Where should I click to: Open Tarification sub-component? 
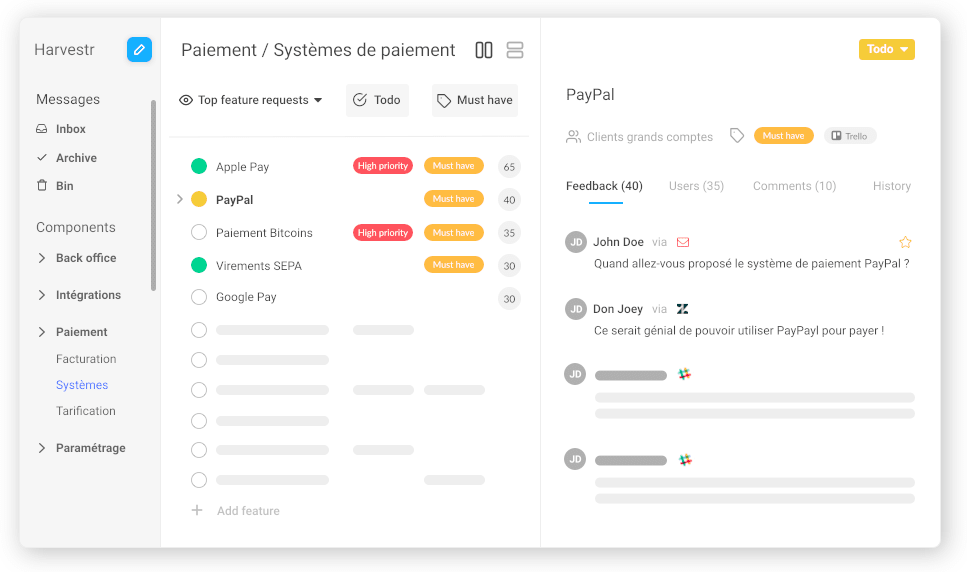click(x=86, y=411)
